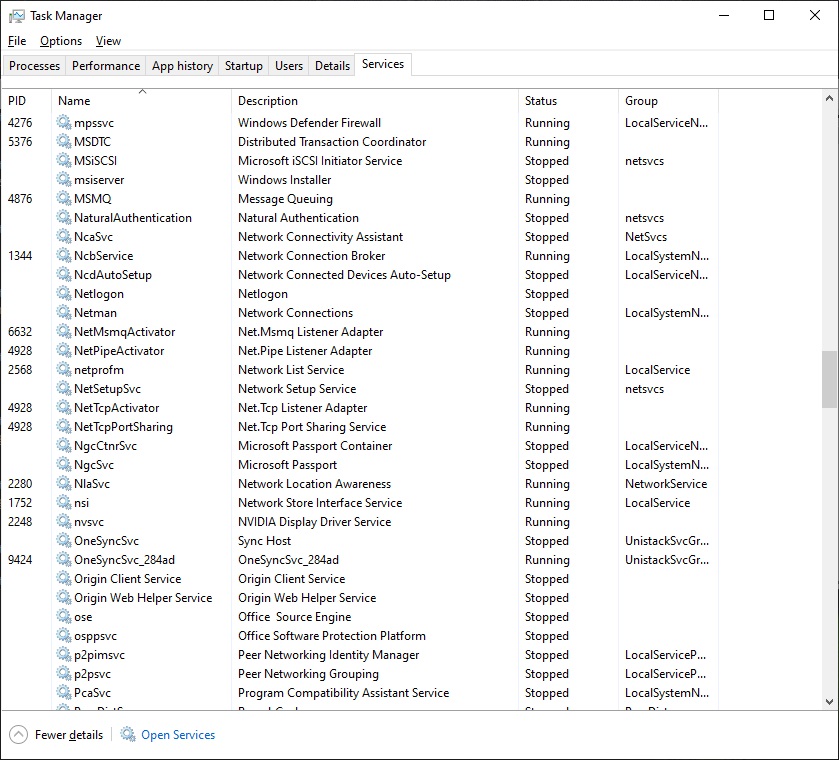Click the gear icon beside NaturalAuthentication
The height and width of the screenshot is (760, 839).
pyautogui.click(x=64, y=217)
